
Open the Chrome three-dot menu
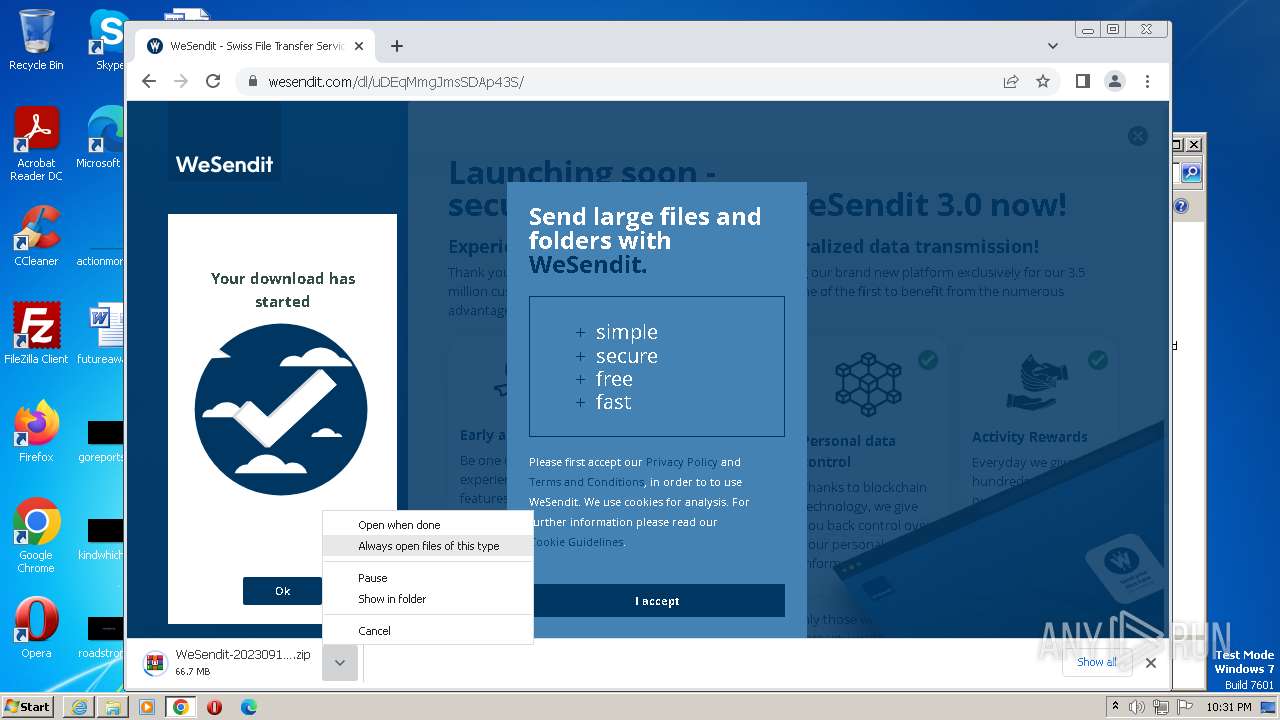point(1147,81)
